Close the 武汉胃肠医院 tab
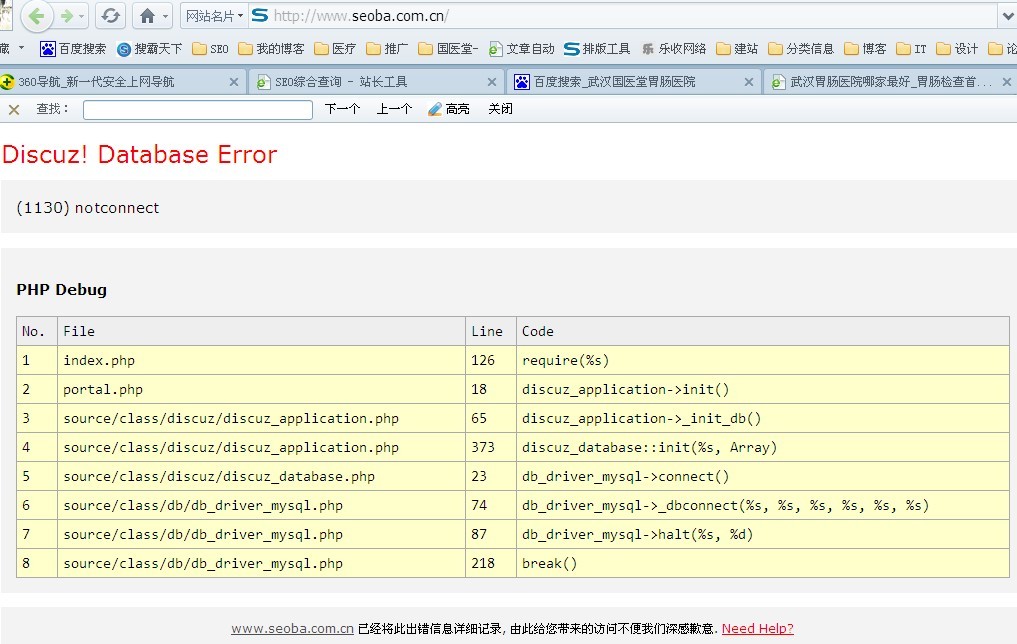 [1006, 82]
